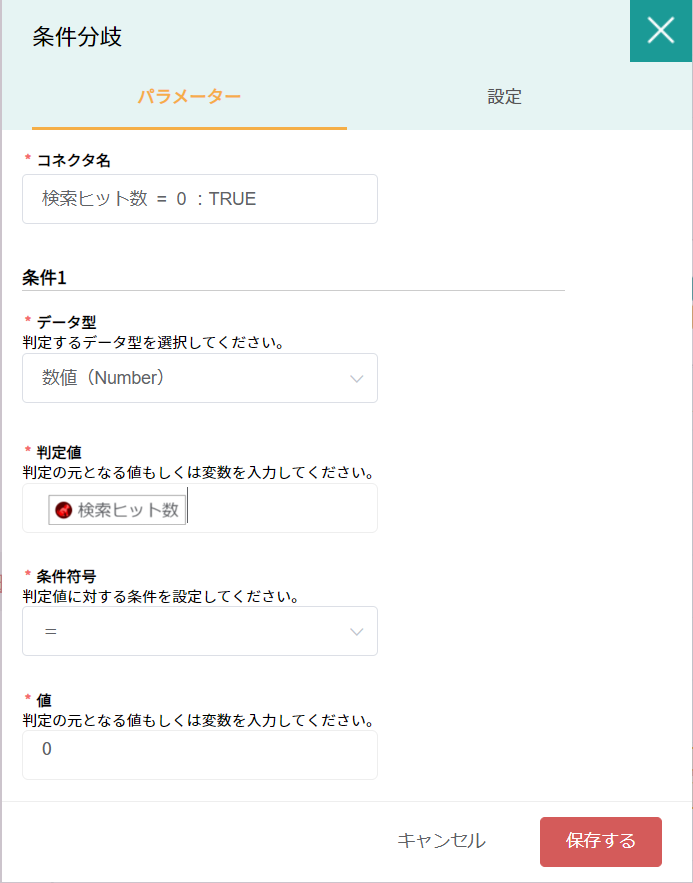Click the キャンセル button
This screenshot has height=883, width=693.
[x=441, y=841]
